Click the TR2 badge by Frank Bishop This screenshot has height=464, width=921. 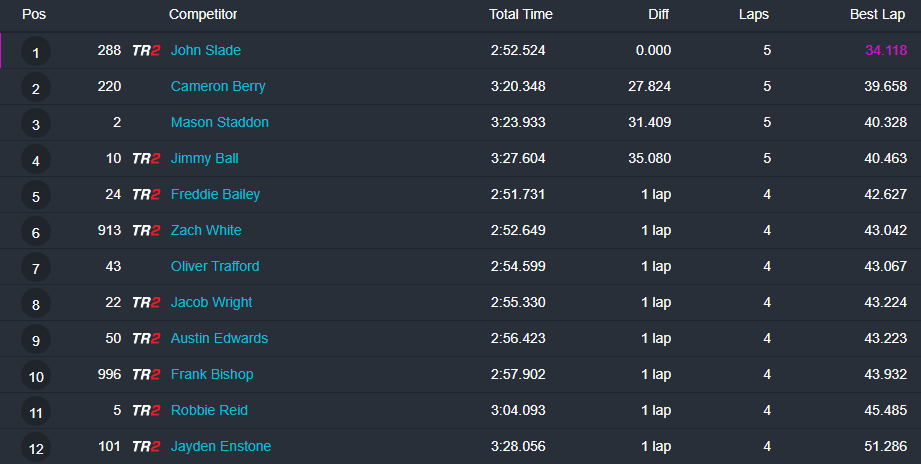click(x=146, y=375)
